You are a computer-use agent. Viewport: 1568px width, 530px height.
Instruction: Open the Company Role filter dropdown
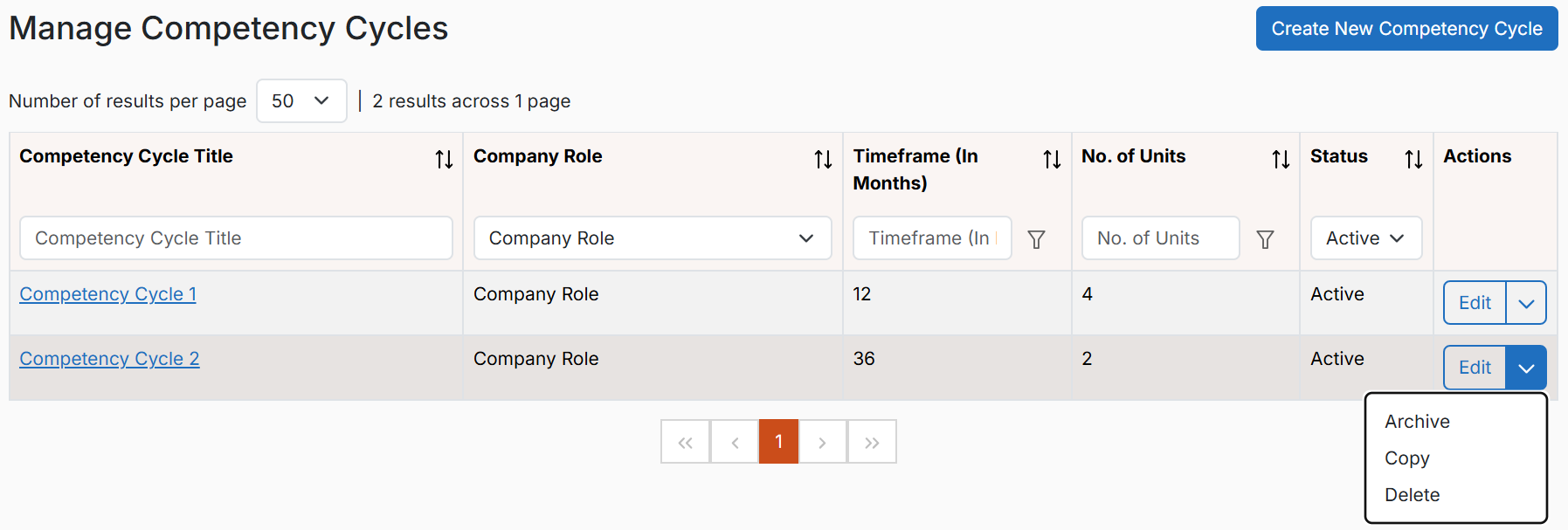[x=653, y=238]
